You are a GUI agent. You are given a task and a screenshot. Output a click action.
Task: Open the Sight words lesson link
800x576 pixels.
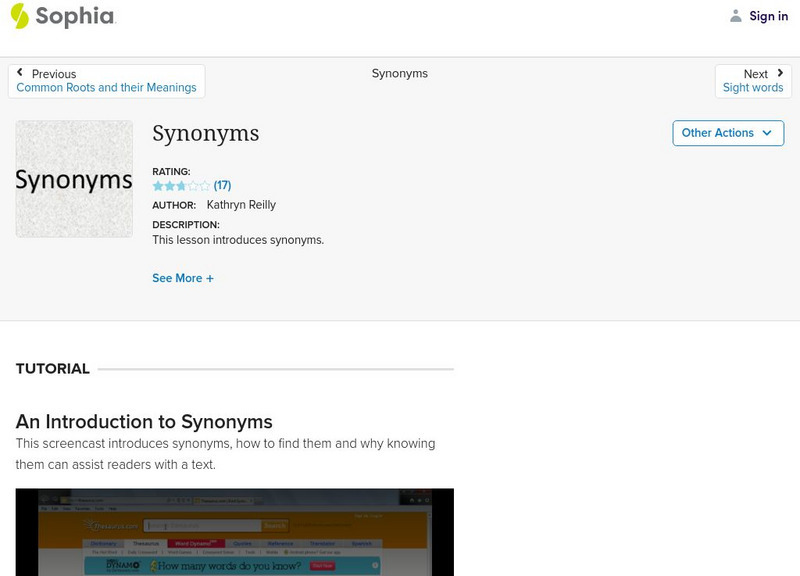753,88
